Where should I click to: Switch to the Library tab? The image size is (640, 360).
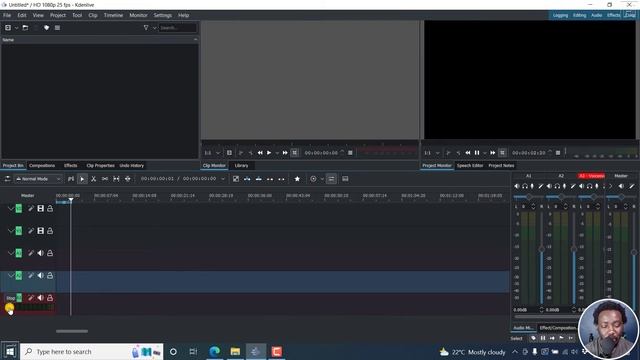[x=241, y=166]
